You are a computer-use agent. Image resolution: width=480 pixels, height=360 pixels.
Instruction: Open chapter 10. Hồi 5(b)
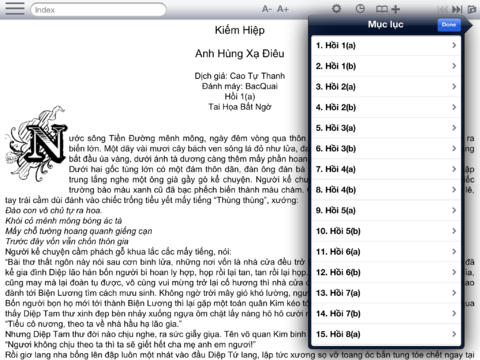point(386,231)
